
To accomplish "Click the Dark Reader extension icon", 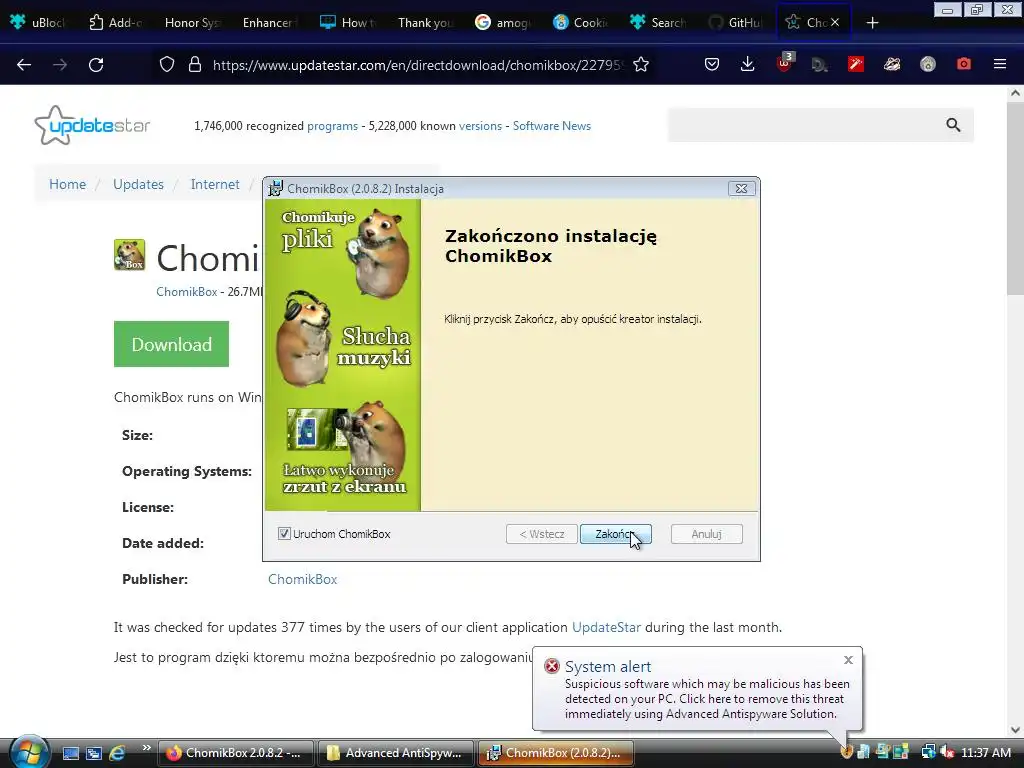I will point(820,65).
